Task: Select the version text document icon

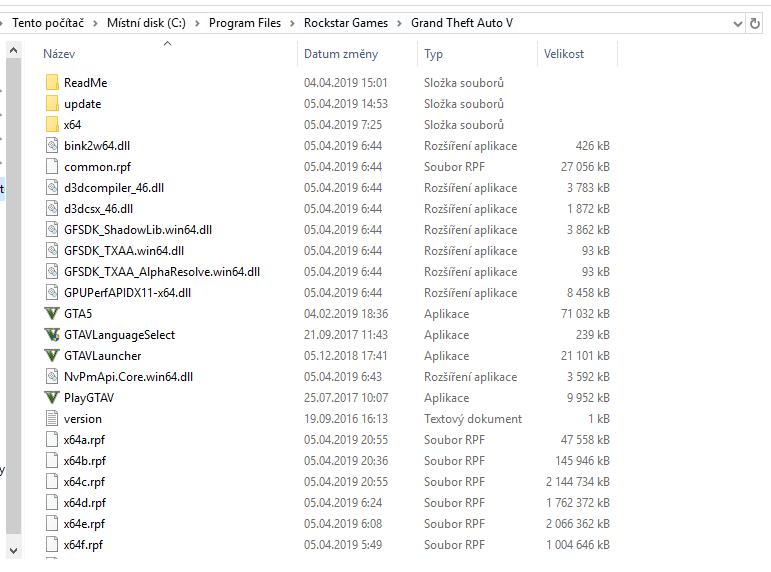Action: [x=52, y=419]
